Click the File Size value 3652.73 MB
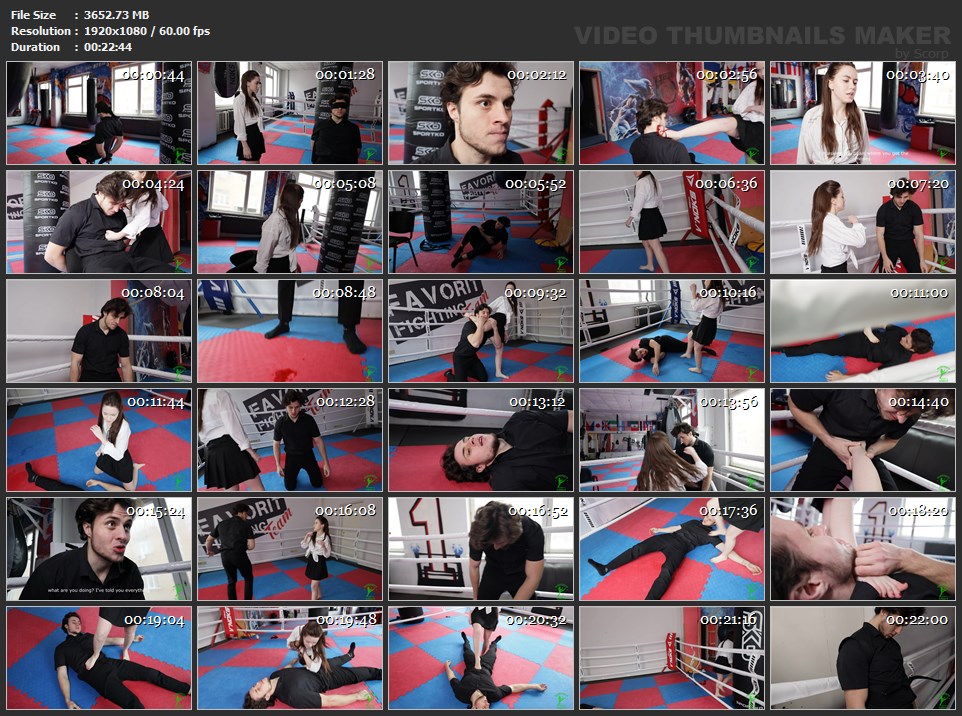Image resolution: width=962 pixels, height=716 pixels. pos(116,15)
